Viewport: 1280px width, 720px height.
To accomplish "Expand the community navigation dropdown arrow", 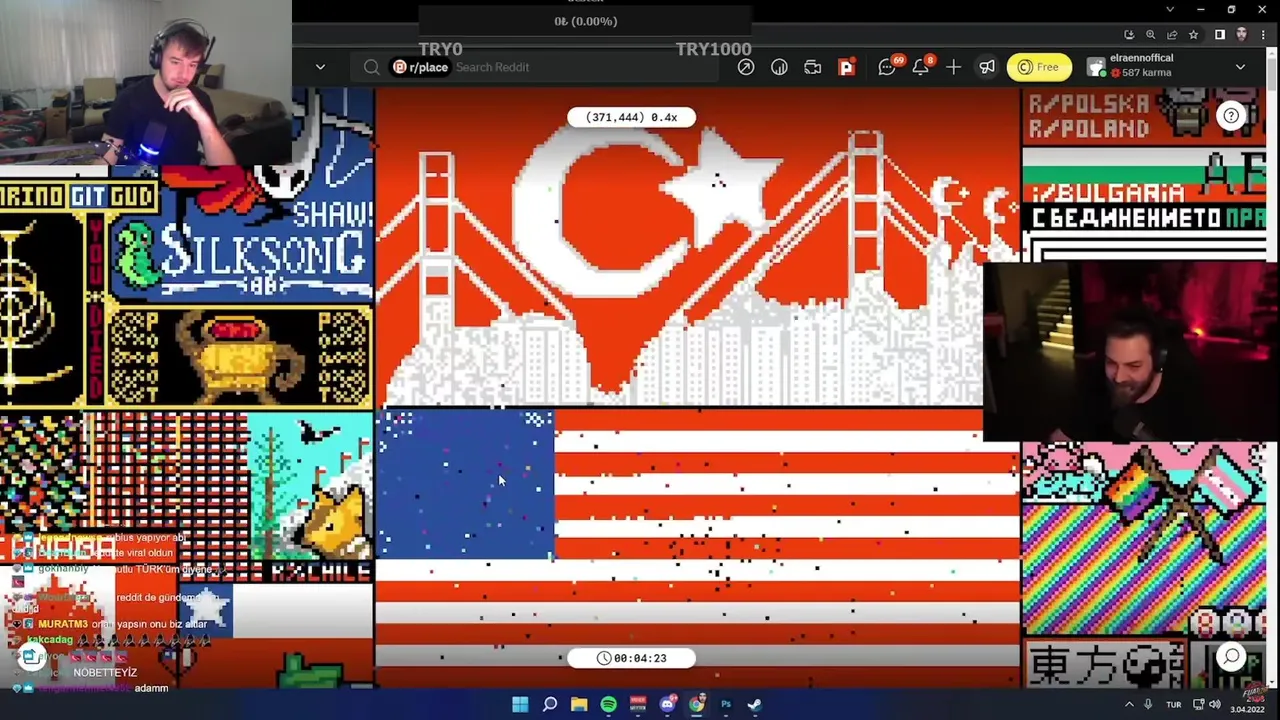I will tap(320, 67).
